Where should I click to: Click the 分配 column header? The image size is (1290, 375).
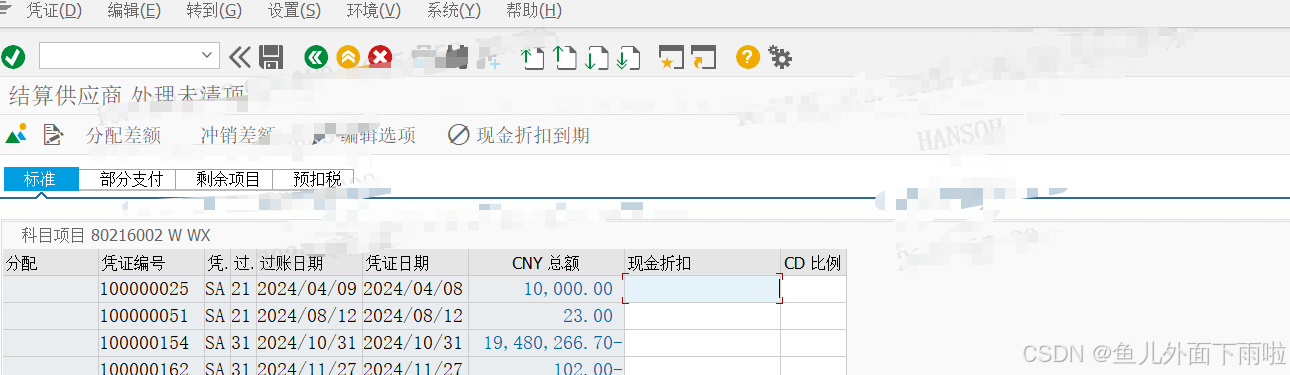click(50, 263)
